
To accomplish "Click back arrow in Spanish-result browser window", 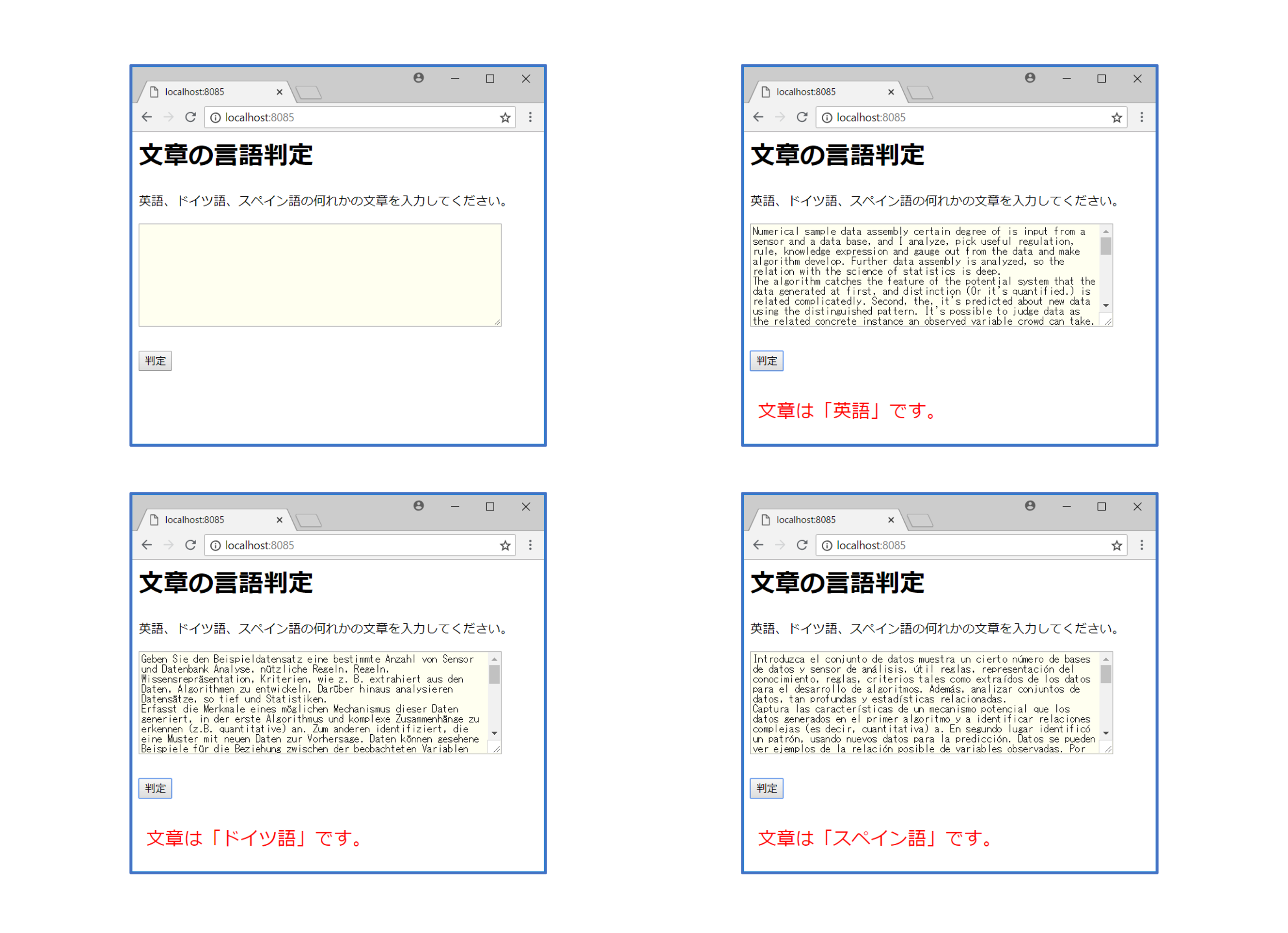I will (x=758, y=545).
